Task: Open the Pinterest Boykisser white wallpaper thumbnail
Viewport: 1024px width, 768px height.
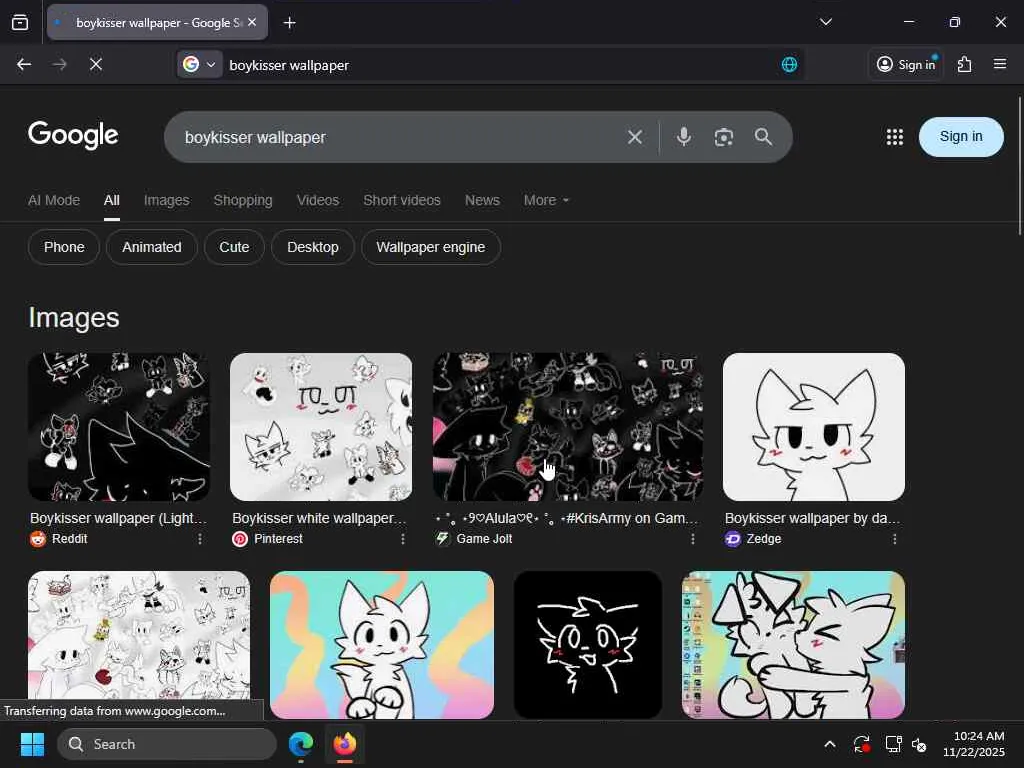Action: pos(321,427)
